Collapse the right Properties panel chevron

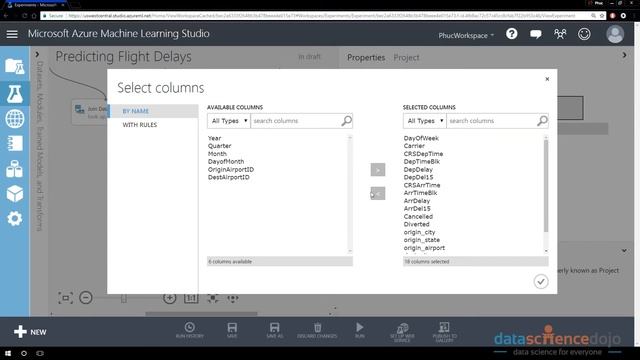click(x=624, y=55)
